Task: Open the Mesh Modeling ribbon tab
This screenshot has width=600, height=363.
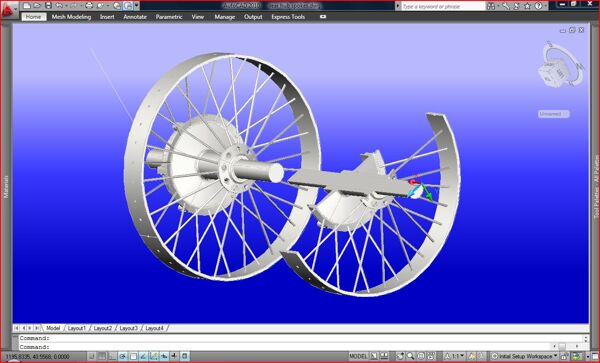Action: [x=71, y=17]
